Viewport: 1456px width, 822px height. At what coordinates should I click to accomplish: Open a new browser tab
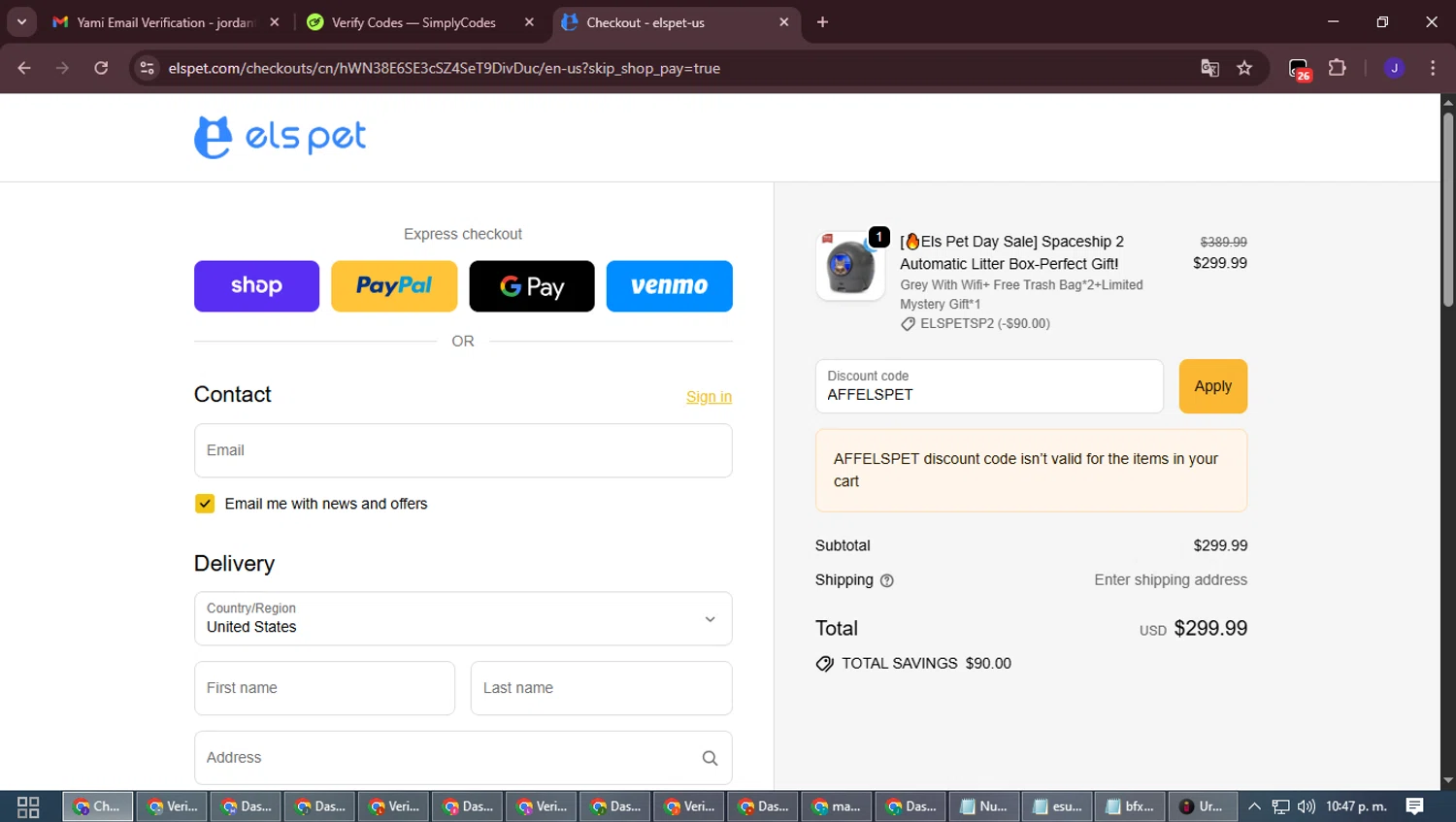pos(822,22)
